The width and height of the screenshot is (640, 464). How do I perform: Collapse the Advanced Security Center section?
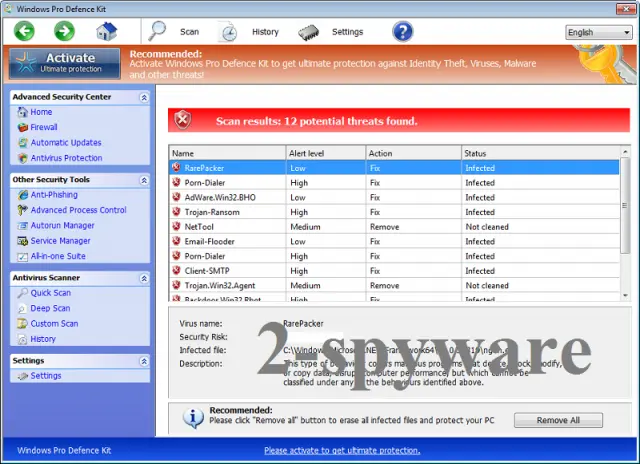(144, 97)
